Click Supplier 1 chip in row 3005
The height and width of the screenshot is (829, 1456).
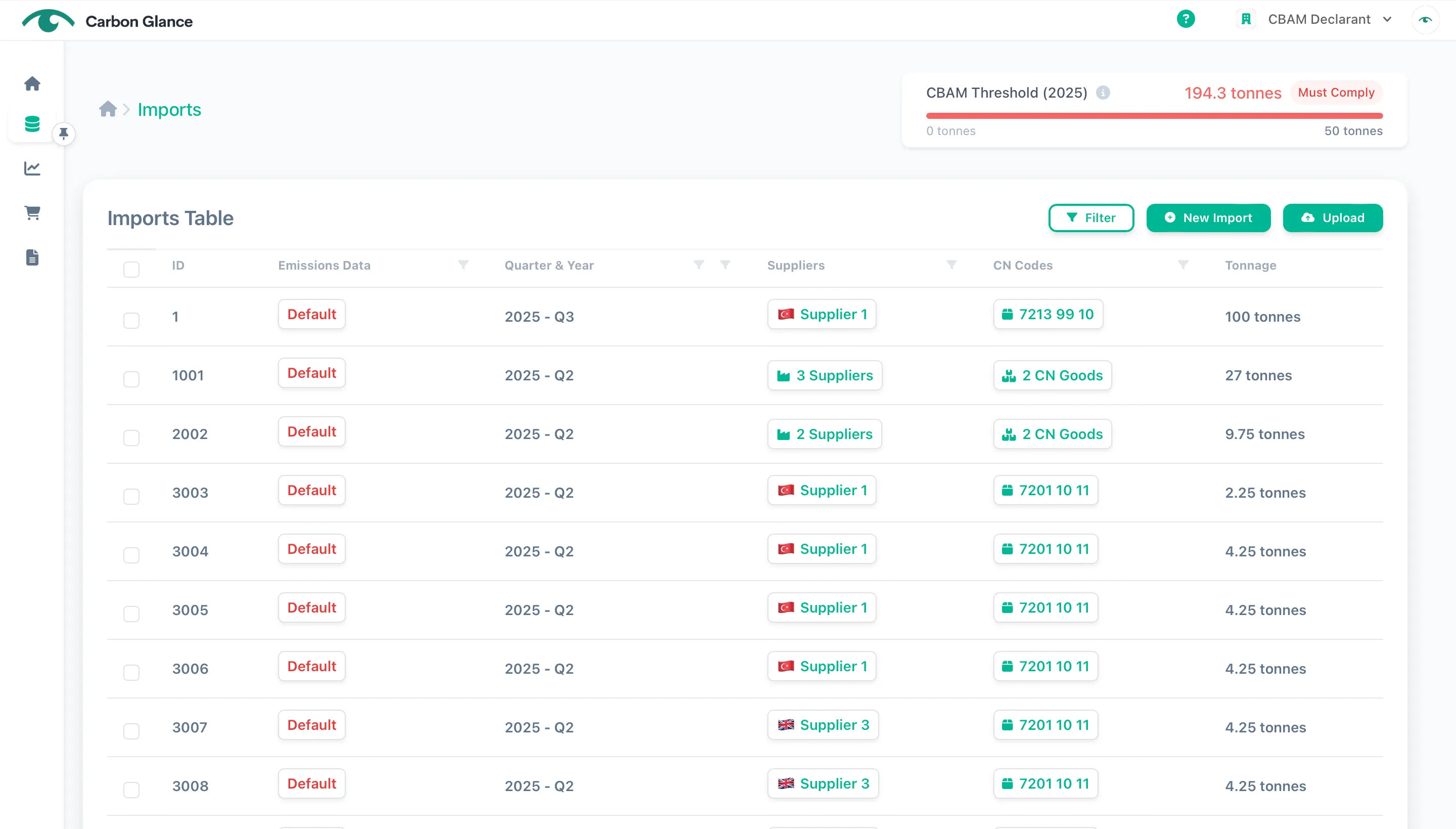(822, 607)
